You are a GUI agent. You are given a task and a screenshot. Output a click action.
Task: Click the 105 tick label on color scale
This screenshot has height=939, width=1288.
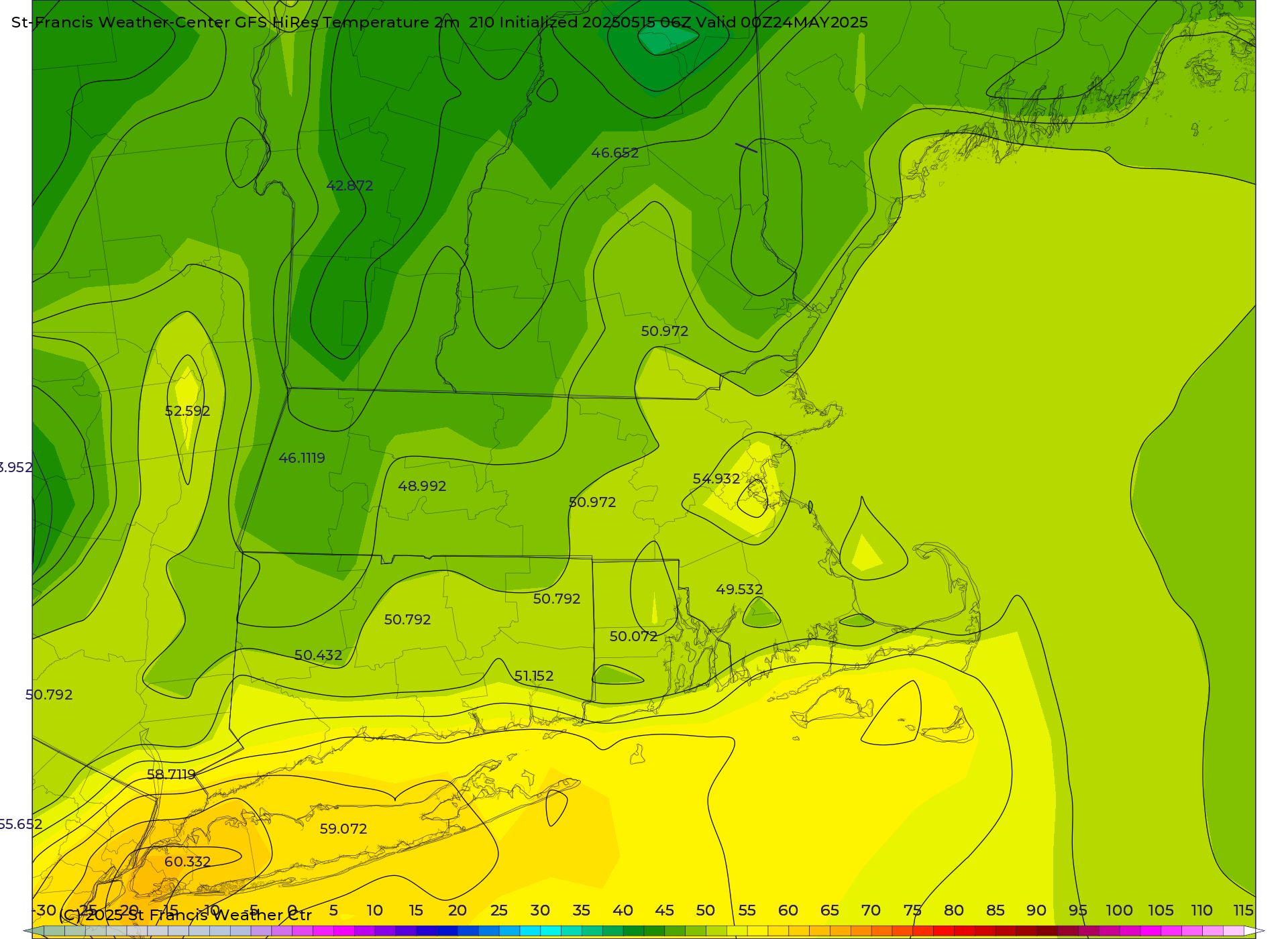point(1161,911)
